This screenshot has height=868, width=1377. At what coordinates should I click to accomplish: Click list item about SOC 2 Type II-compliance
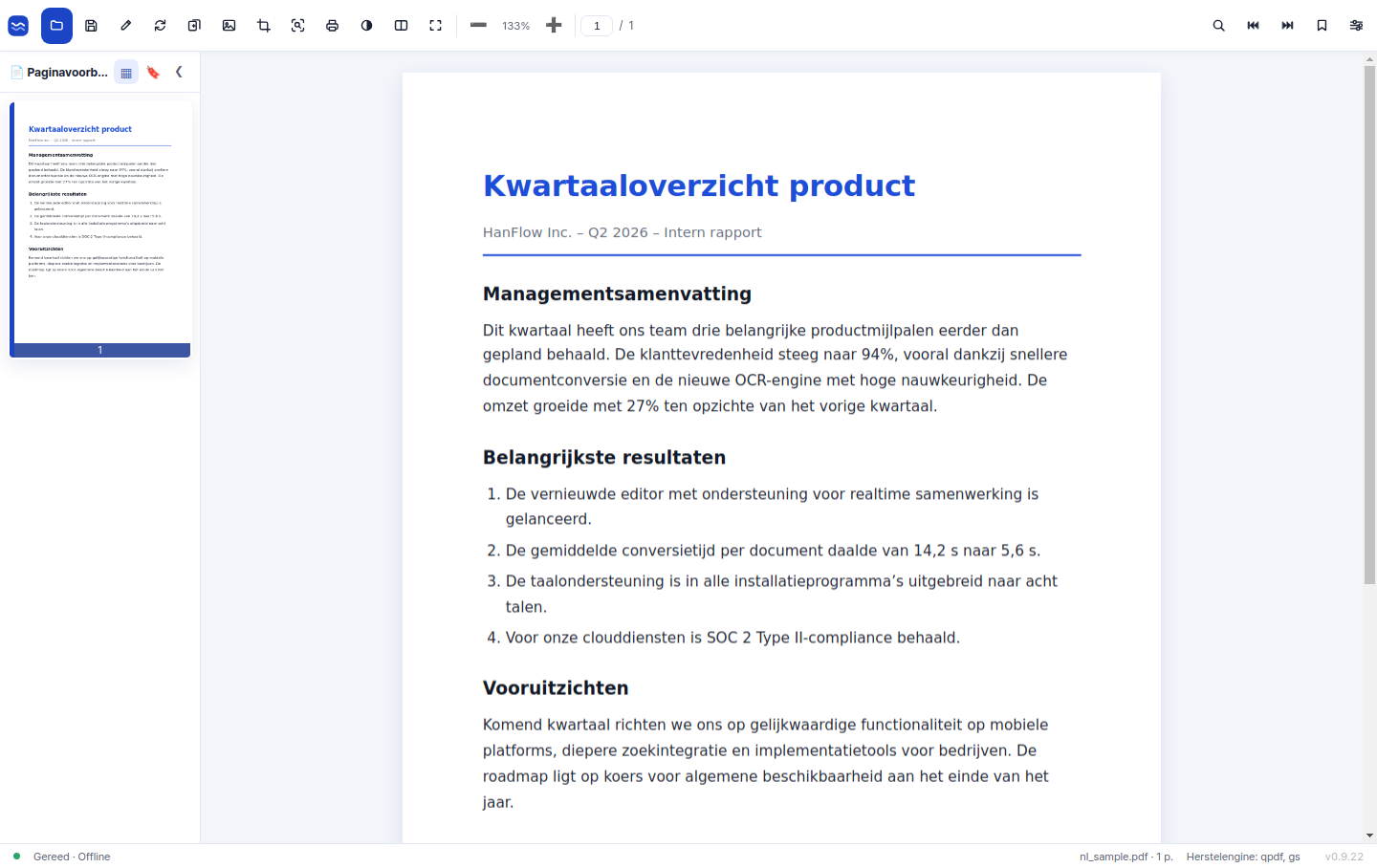pos(732,638)
